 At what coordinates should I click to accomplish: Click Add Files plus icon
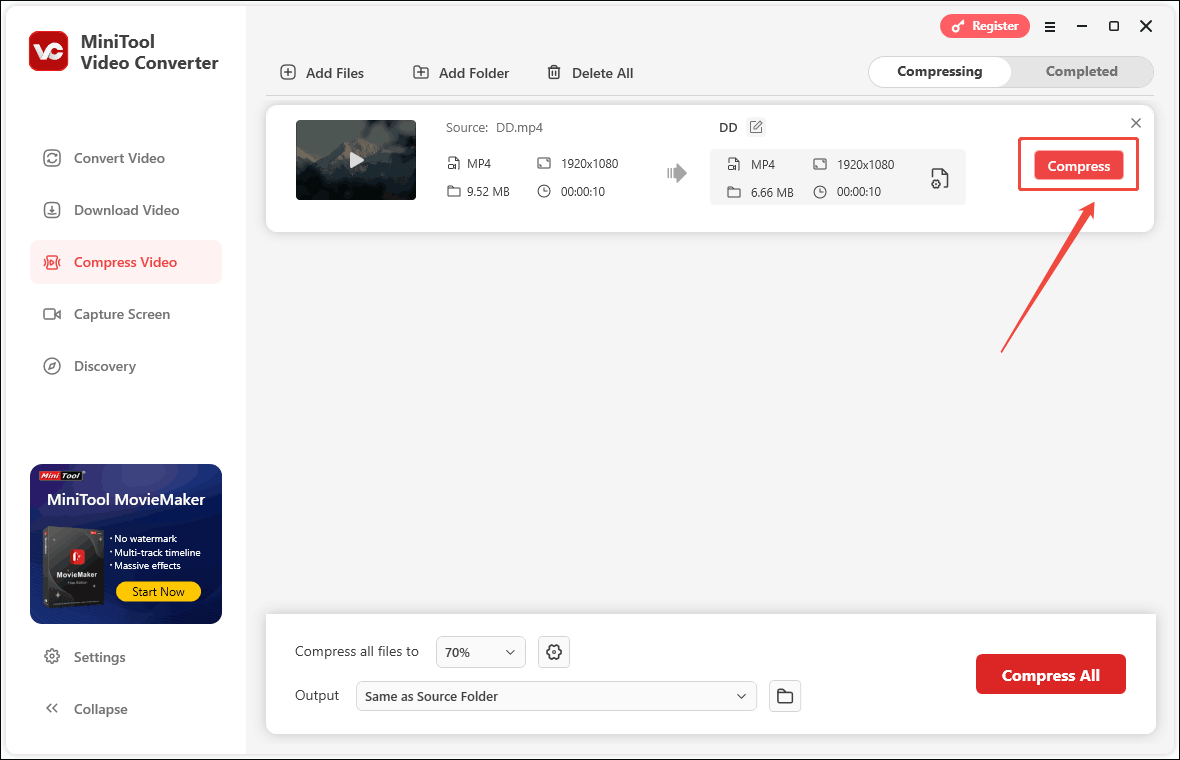(x=288, y=72)
